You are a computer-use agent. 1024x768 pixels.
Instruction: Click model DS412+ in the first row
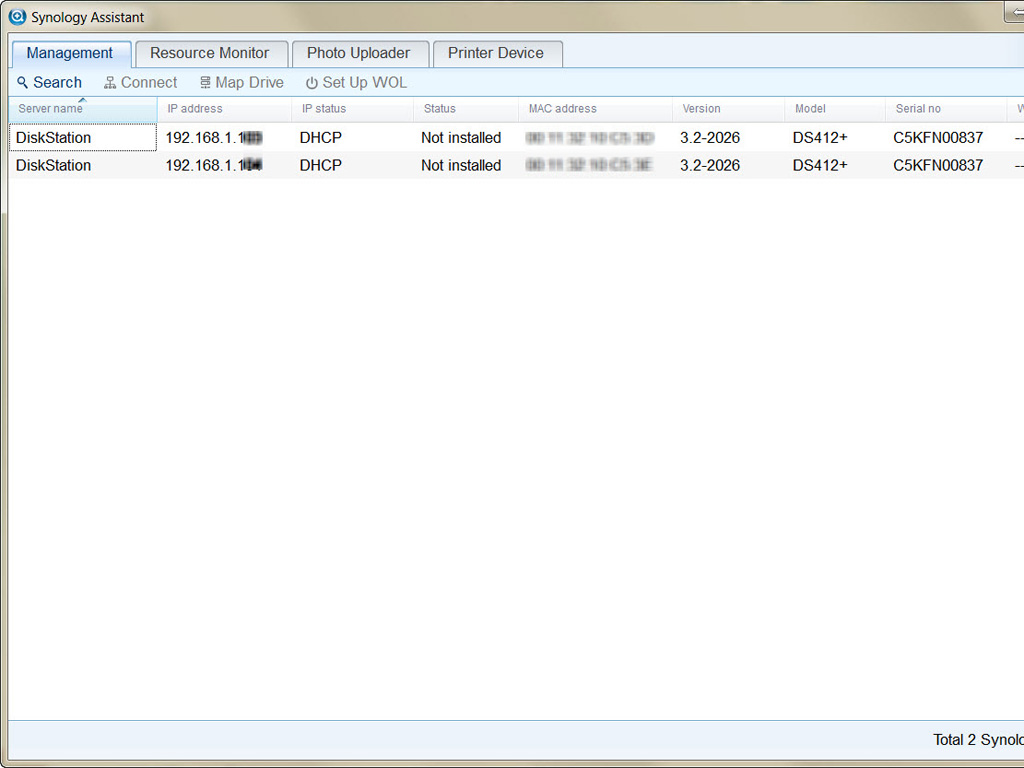pos(820,138)
